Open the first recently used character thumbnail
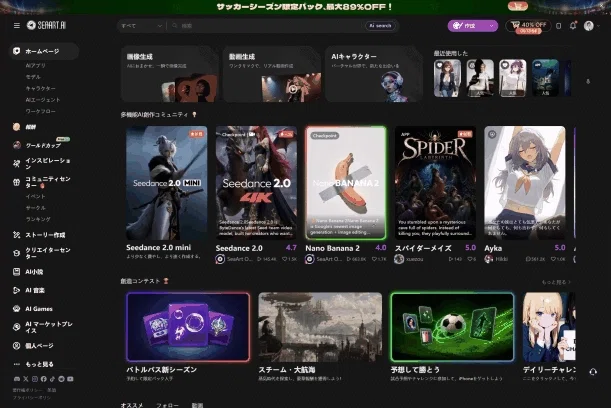Screen dimensions: 611x408 (447, 78)
